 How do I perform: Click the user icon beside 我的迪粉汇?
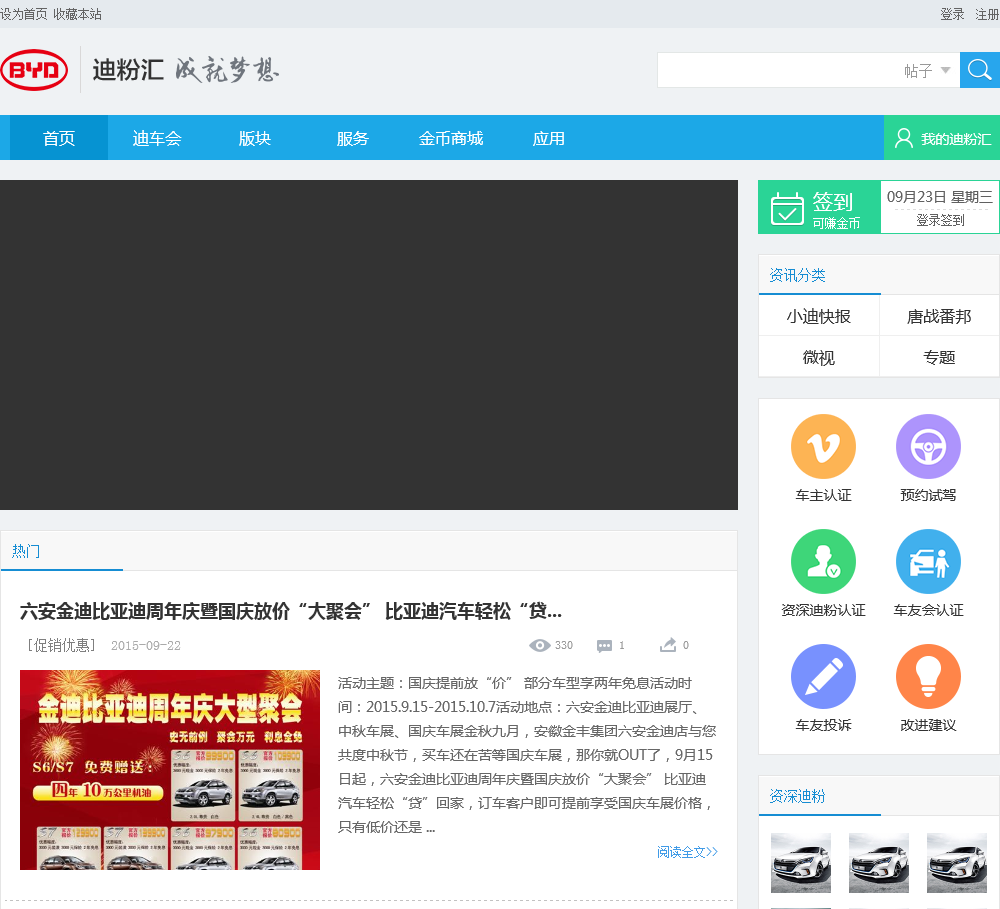(x=904, y=138)
